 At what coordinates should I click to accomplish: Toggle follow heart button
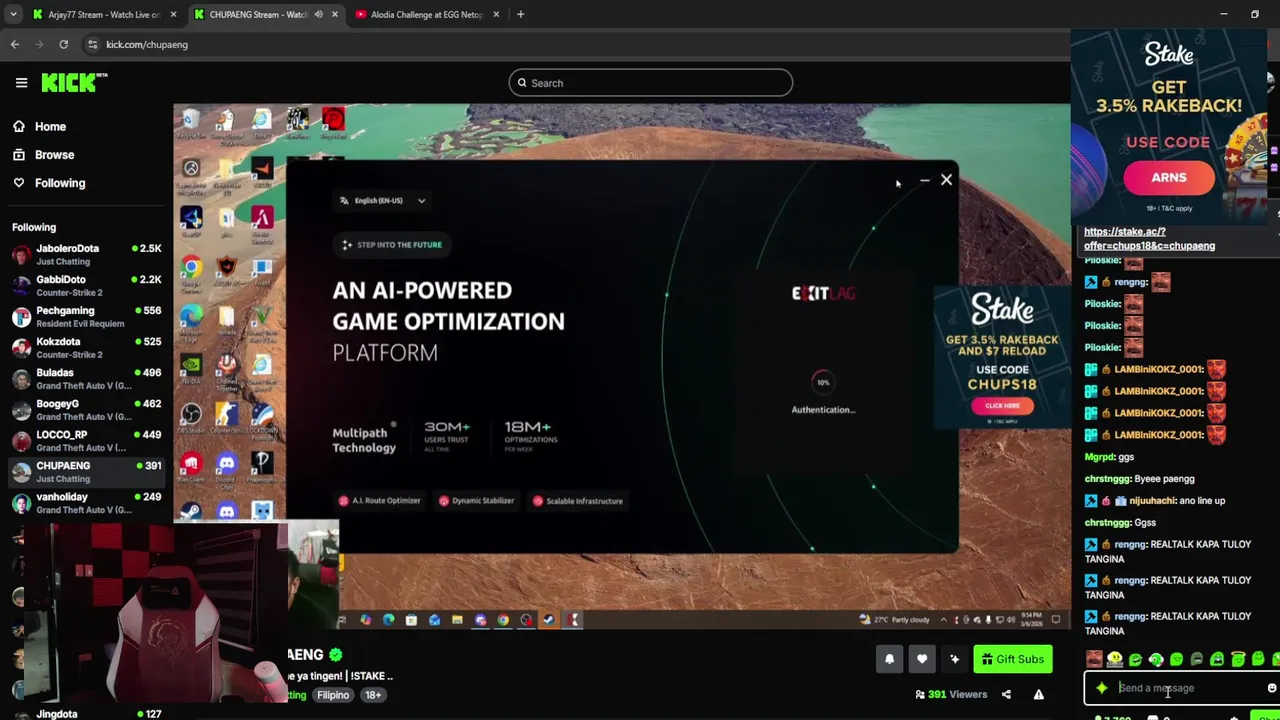(922, 659)
